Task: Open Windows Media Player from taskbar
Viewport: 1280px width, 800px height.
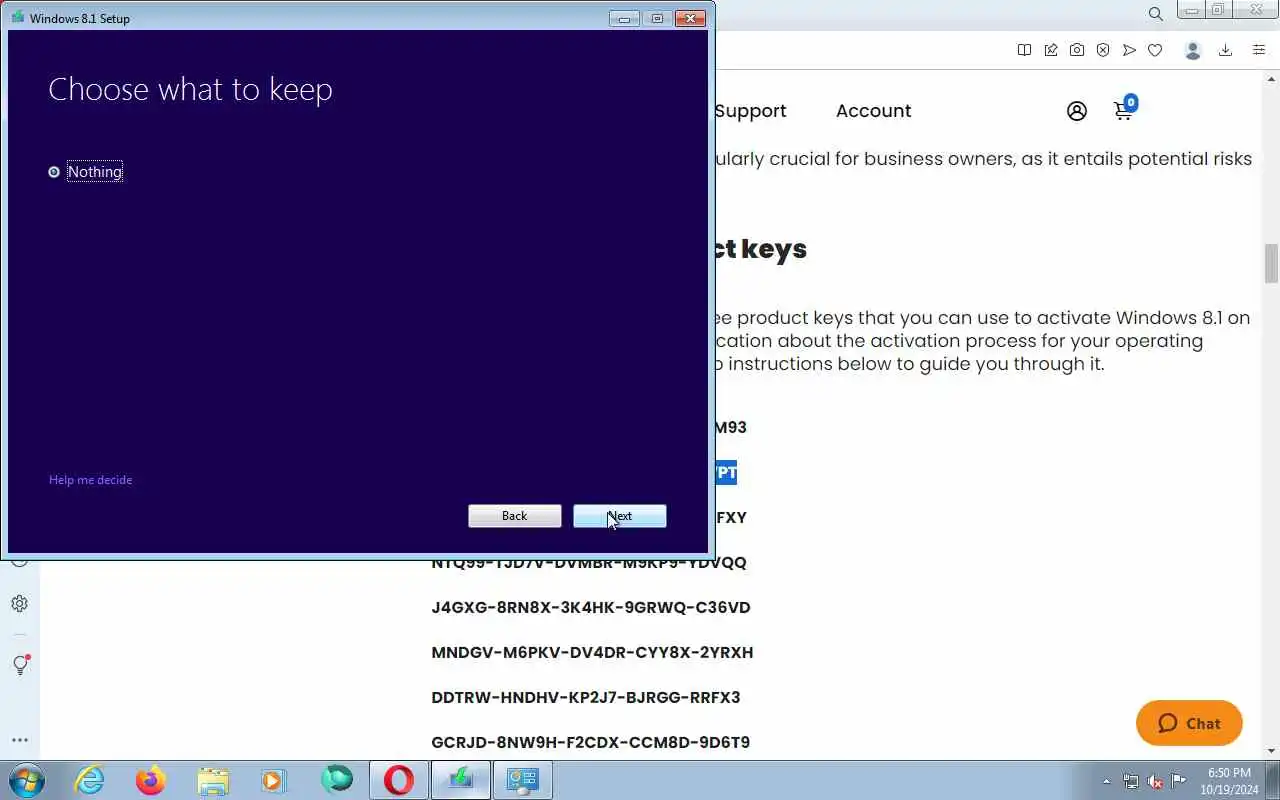Action: pyautogui.click(x=274, y=780)
